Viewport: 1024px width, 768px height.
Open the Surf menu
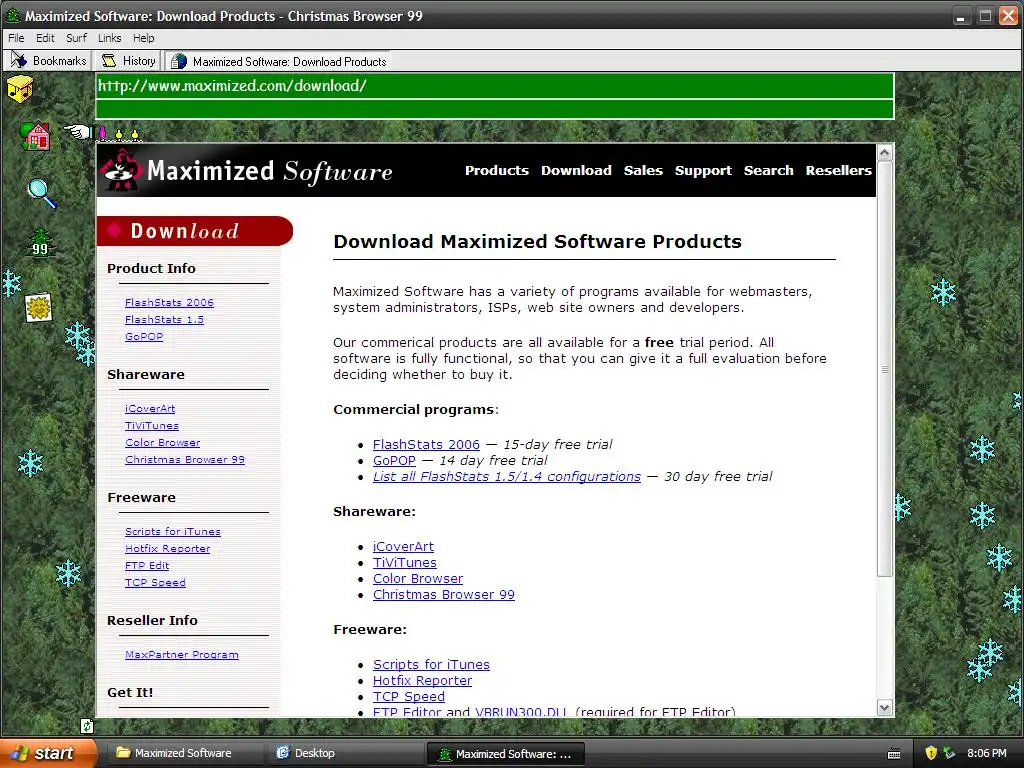click(x=76, y=38)
